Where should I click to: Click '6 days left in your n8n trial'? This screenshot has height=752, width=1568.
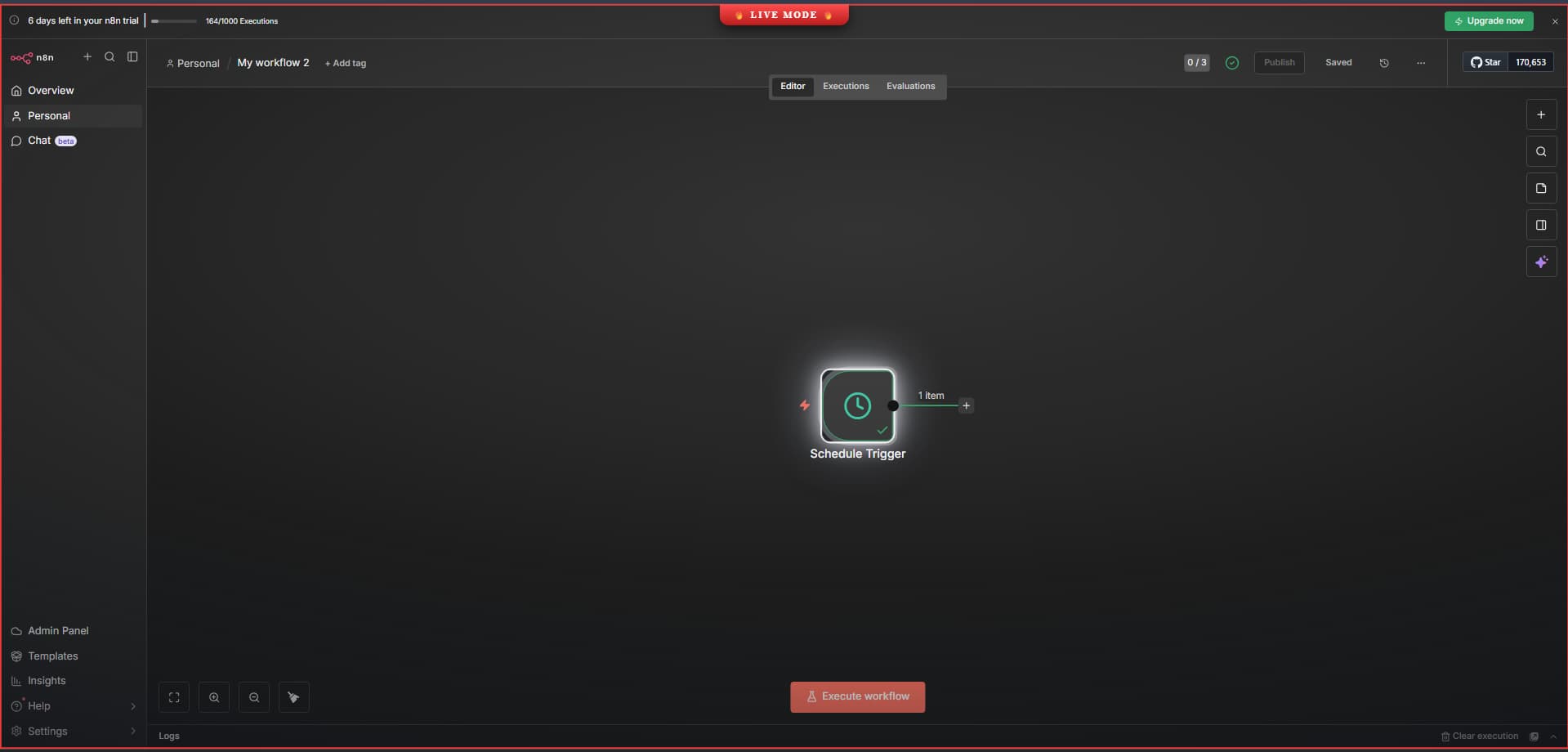pyautogui.click(x=83, y=21)
